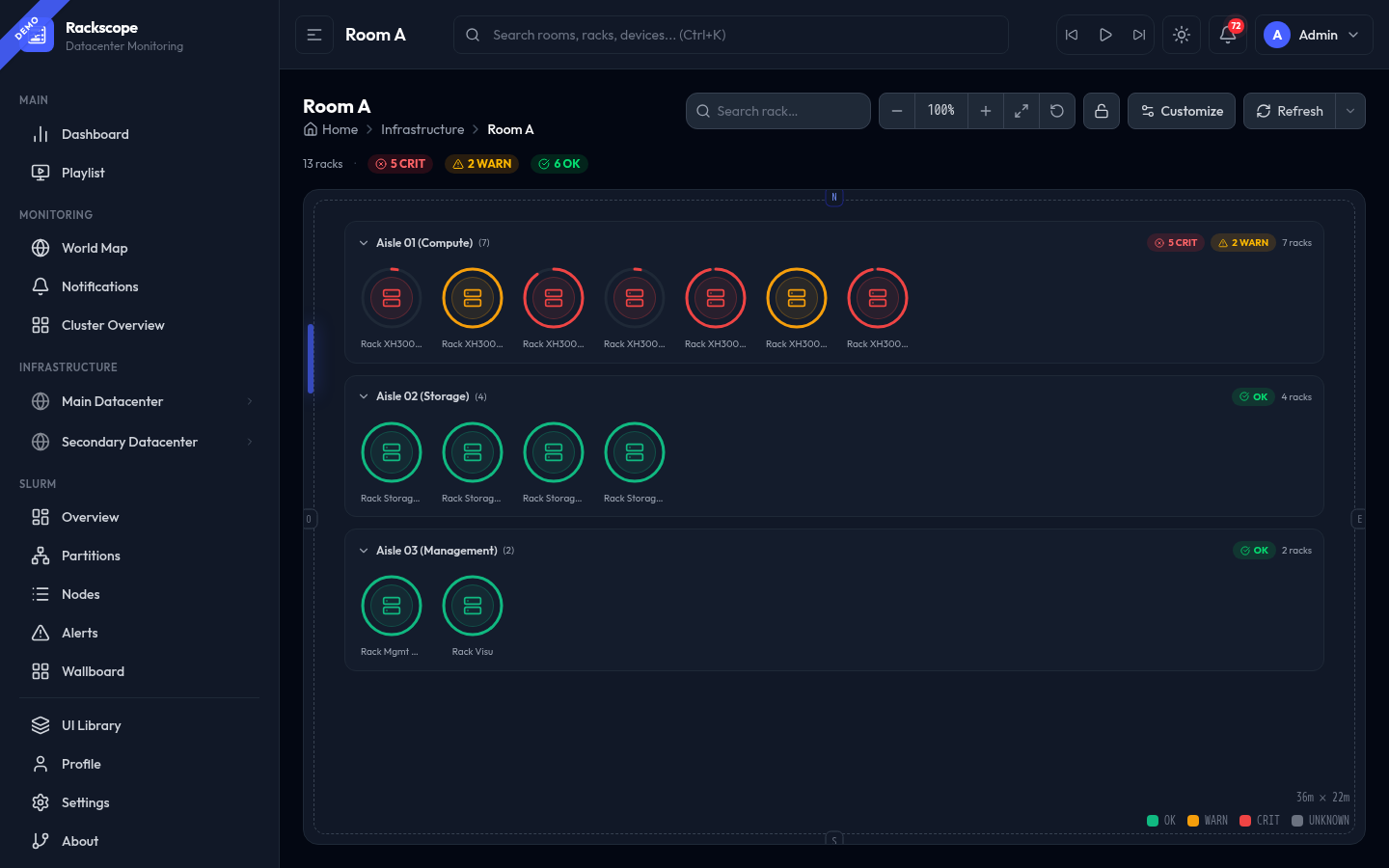
Task: Collapse Aisle 02 (Storage) group
Action: tap(364, 396)
